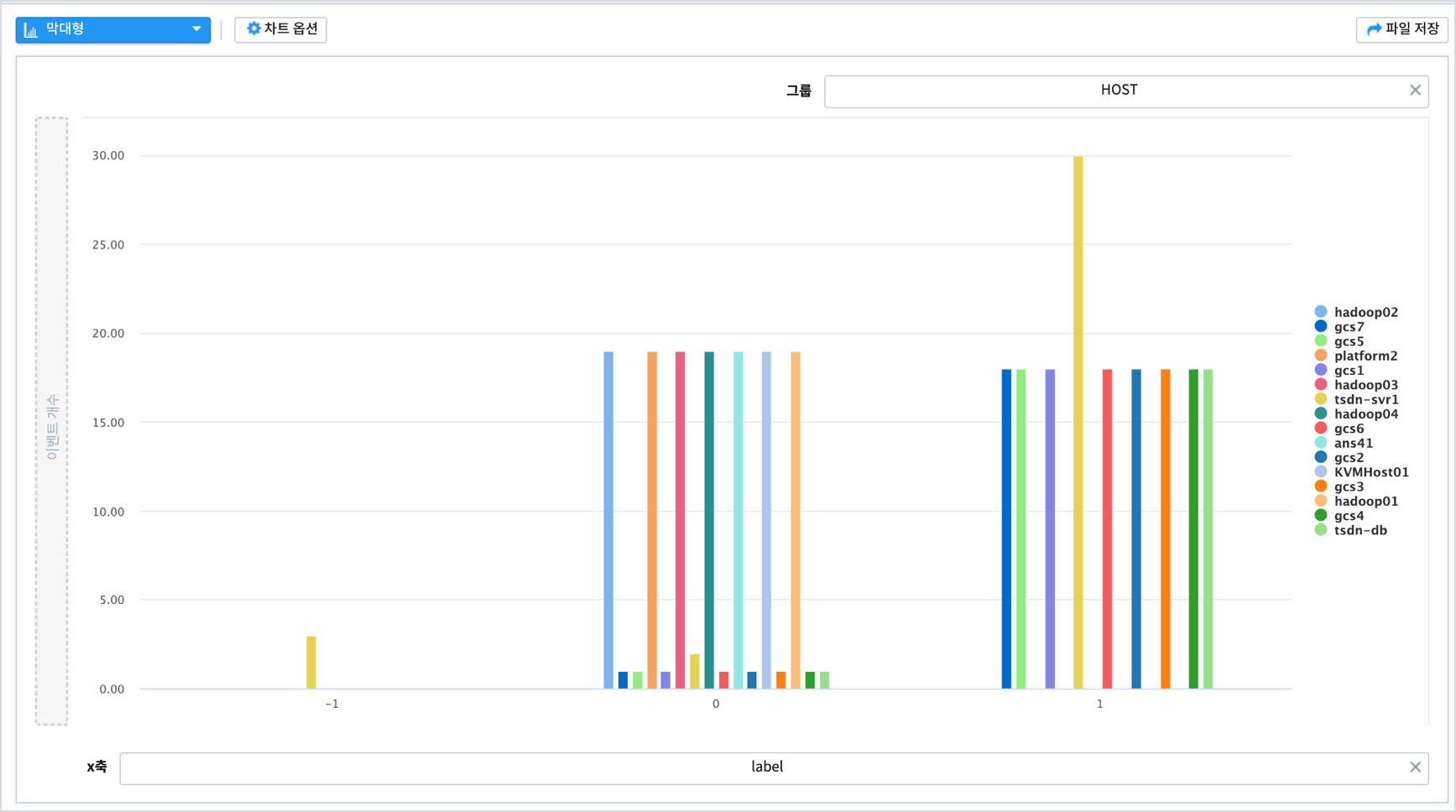The width and height of the screenshot is (1456, 812).
Task: Select gcs3 legend entry
Action: [1339, 487]
